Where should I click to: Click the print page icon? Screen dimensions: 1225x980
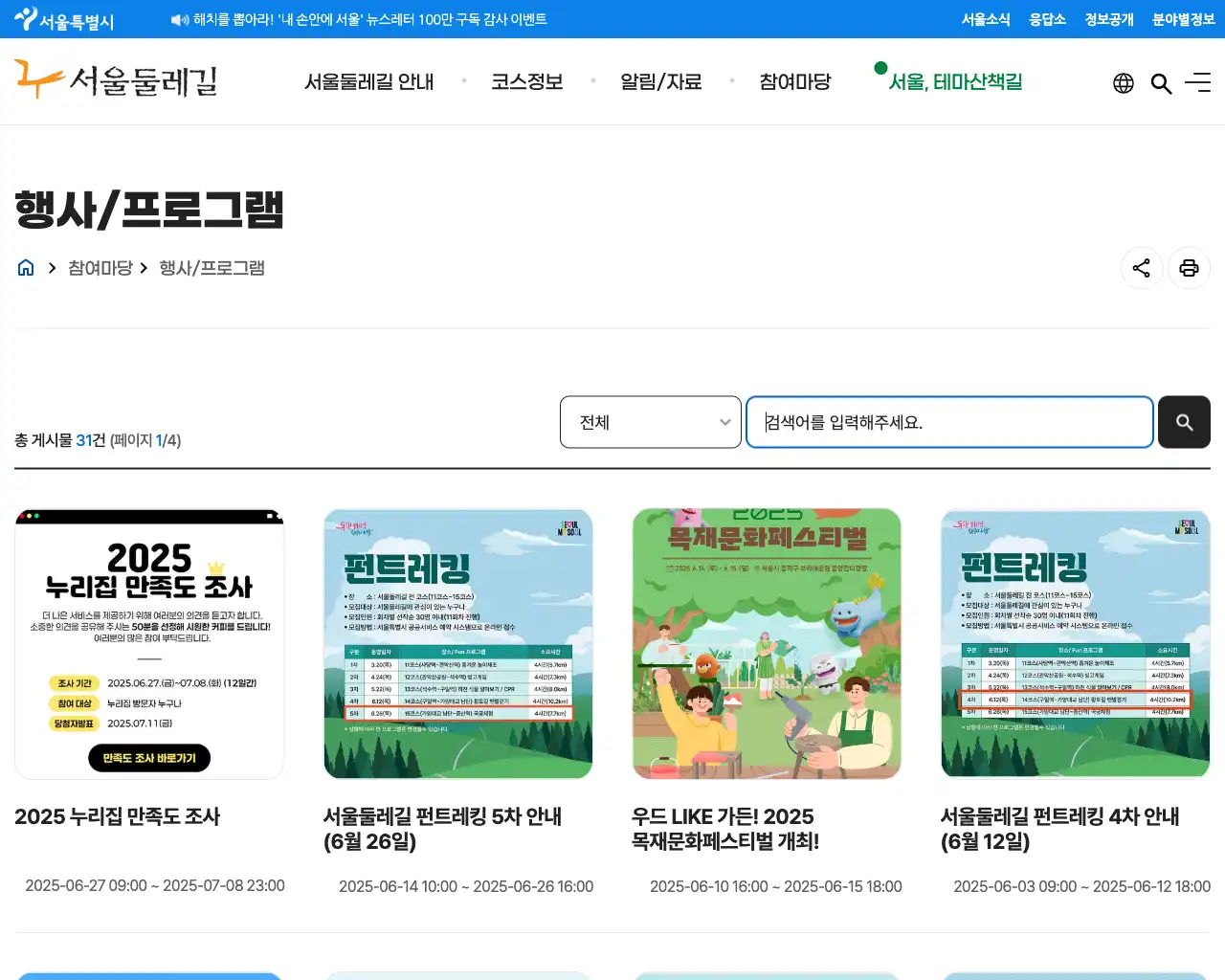[x=1189, y=268]
